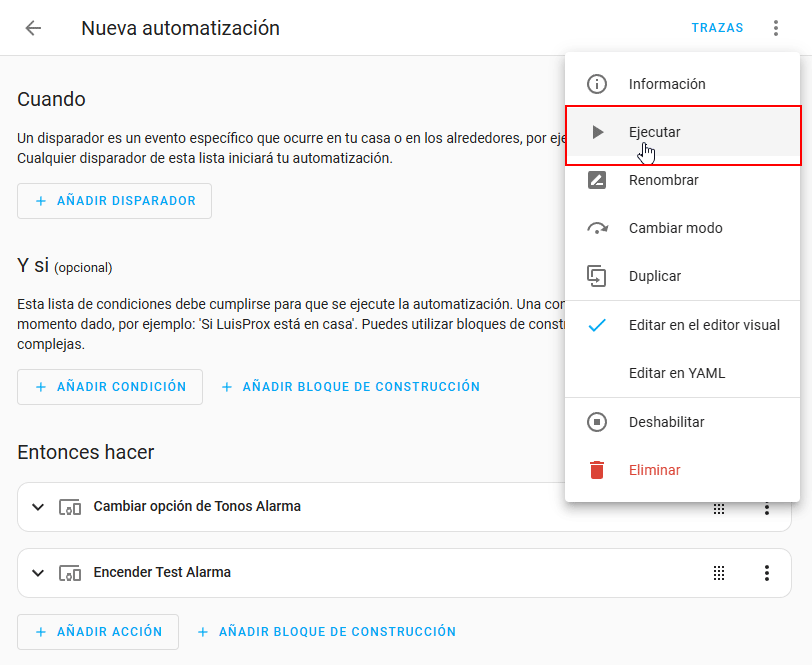Image resolution: width=812 pixels, height=665 pixels.
Task: Disable automation via Deshabilitar
Action: pos(666,422)
